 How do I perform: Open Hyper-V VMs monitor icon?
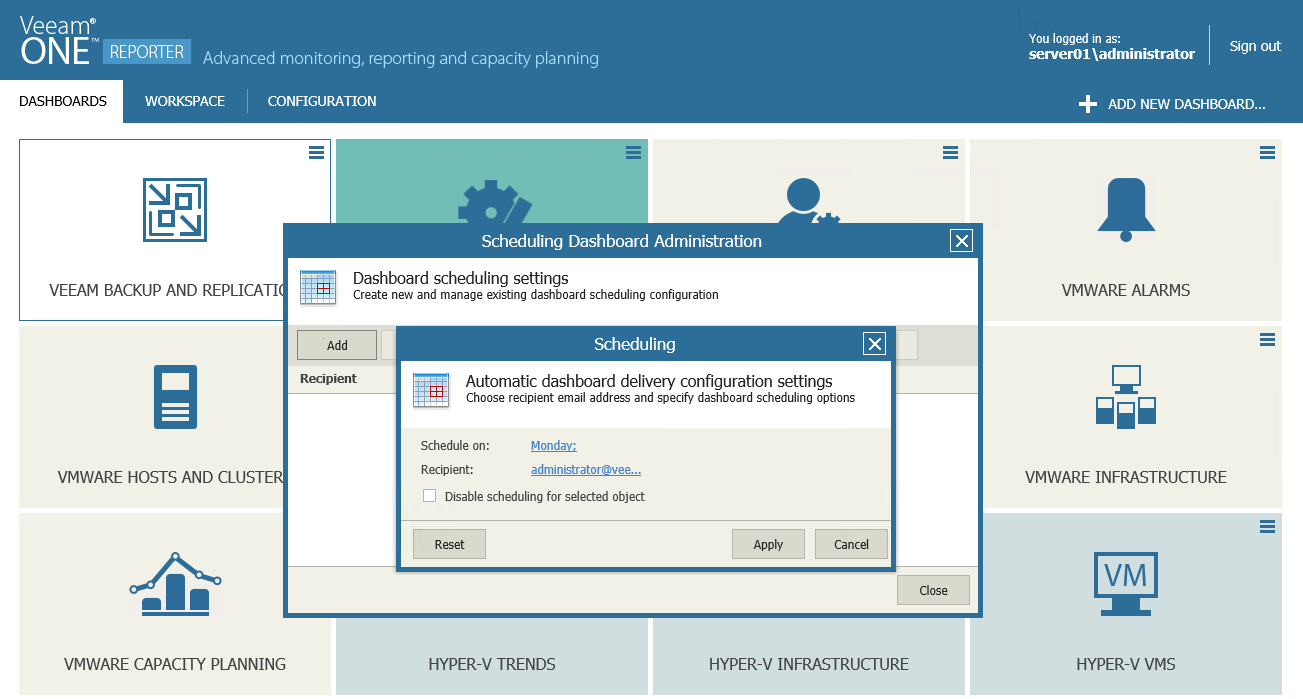click(x=1126, y=583)
